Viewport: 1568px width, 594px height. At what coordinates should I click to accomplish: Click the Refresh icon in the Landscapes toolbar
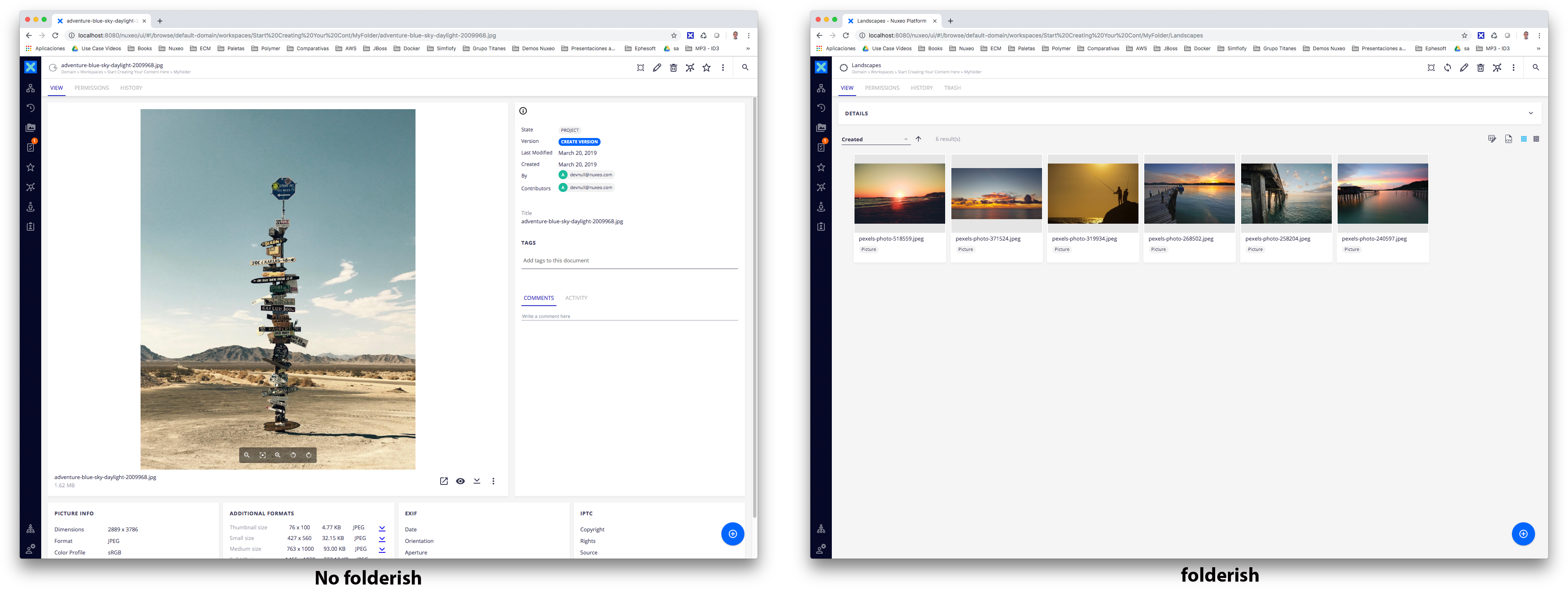coord(1447,68)
